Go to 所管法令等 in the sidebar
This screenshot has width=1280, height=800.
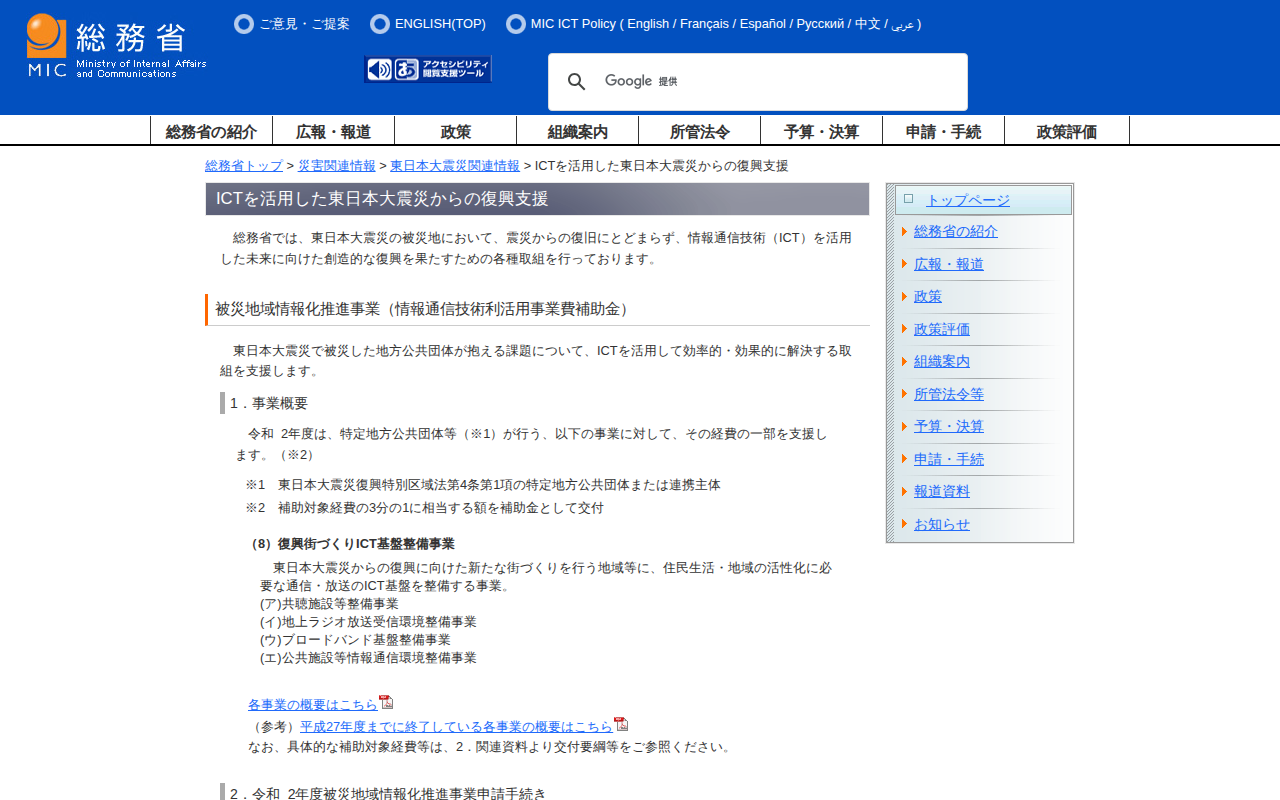pyautogui.click(x=948, y=394)
